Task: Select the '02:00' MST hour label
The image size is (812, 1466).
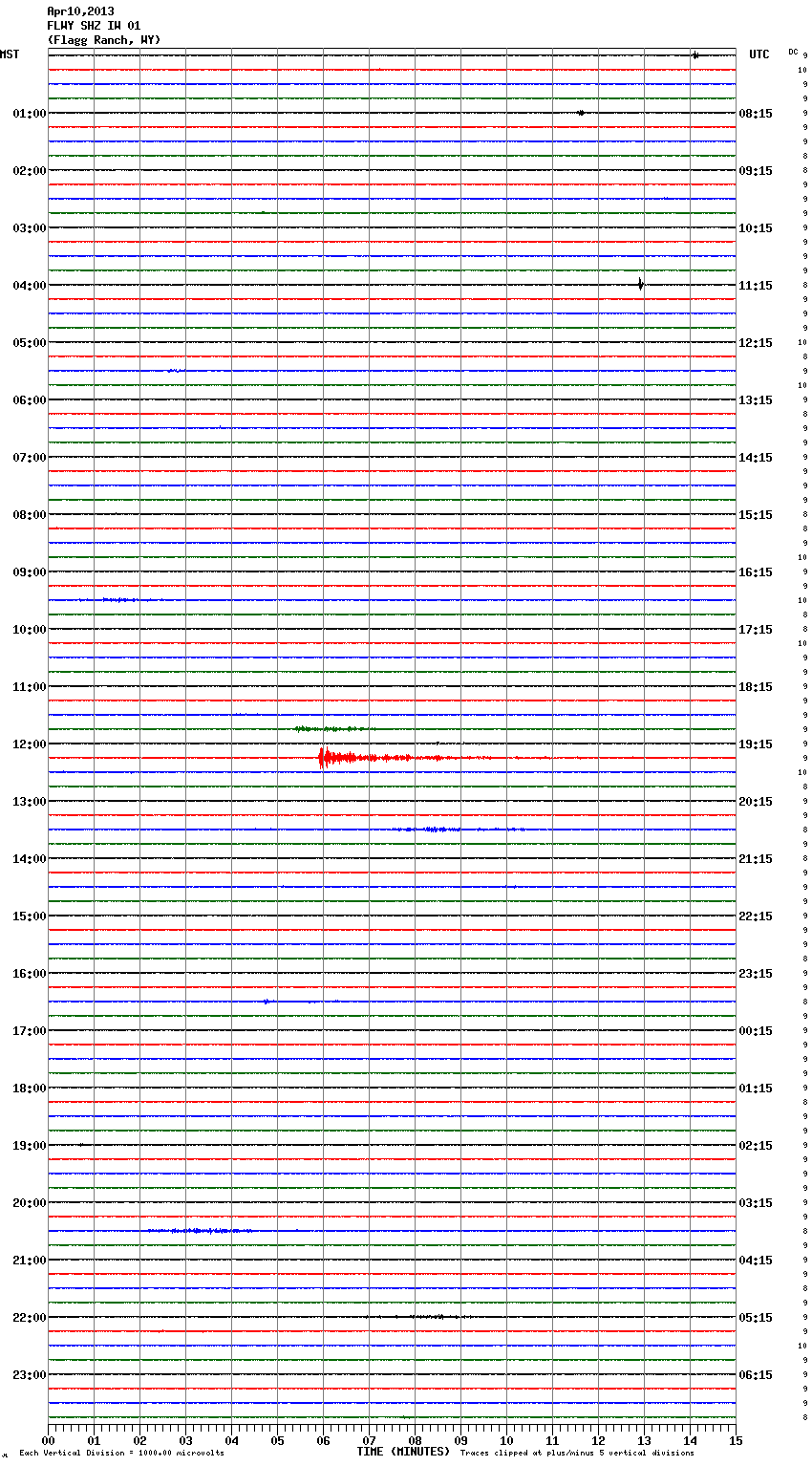Action: pyautogui.click(x=30, y=171)
